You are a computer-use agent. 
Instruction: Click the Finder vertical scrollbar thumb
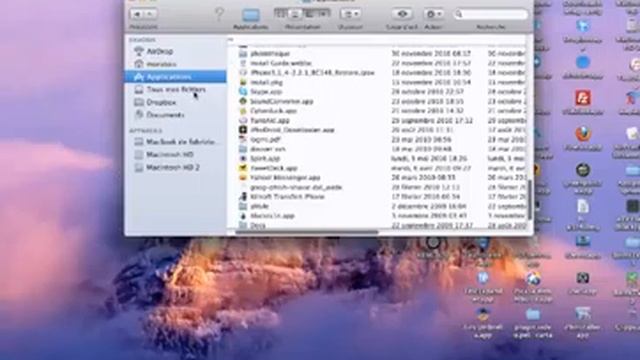530,200
